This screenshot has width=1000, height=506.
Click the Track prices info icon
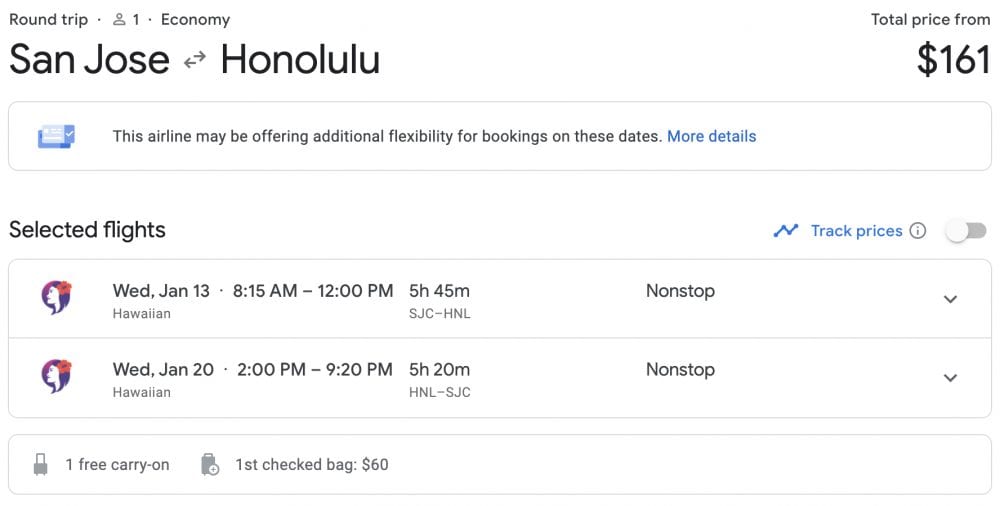[x=918, y=231]
